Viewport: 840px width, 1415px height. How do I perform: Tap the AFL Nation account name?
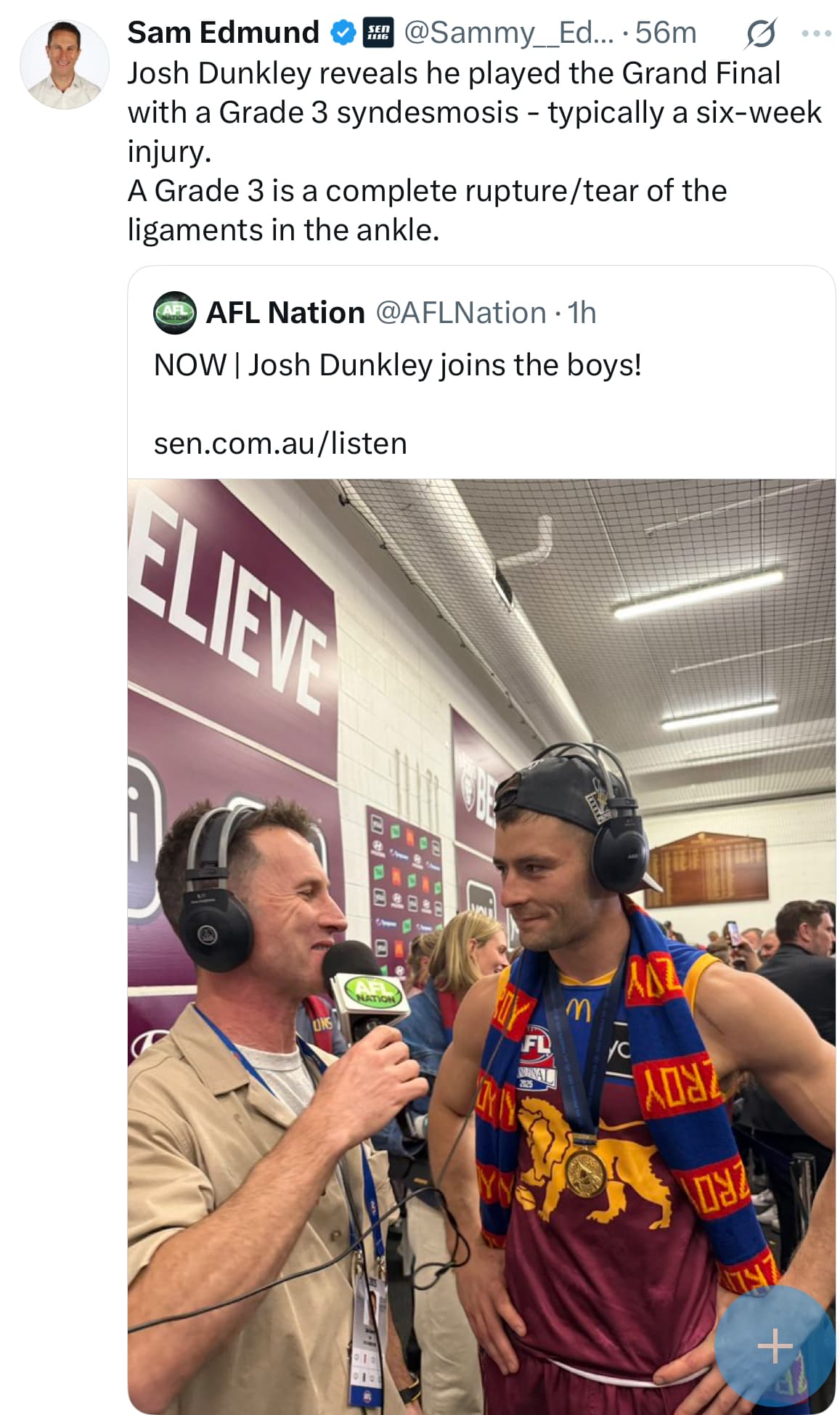tap(285, 313)
